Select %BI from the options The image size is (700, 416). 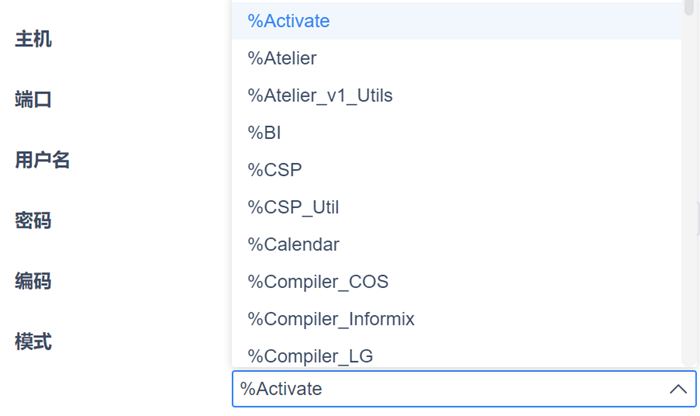click(265, 133)
